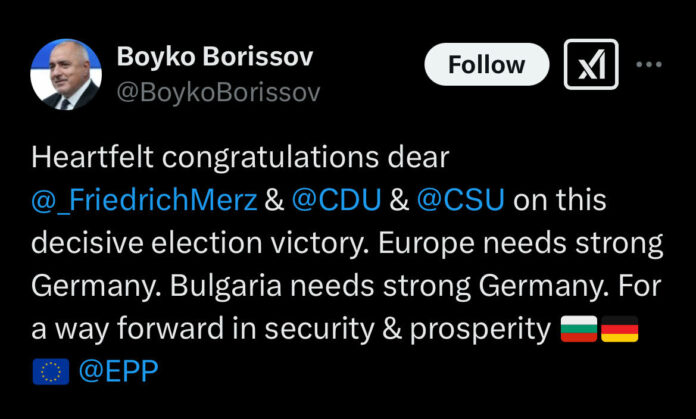The image size is (696, 419).
Task: Click Boyko Borissov's profile avatar
Action: (66, 74)
